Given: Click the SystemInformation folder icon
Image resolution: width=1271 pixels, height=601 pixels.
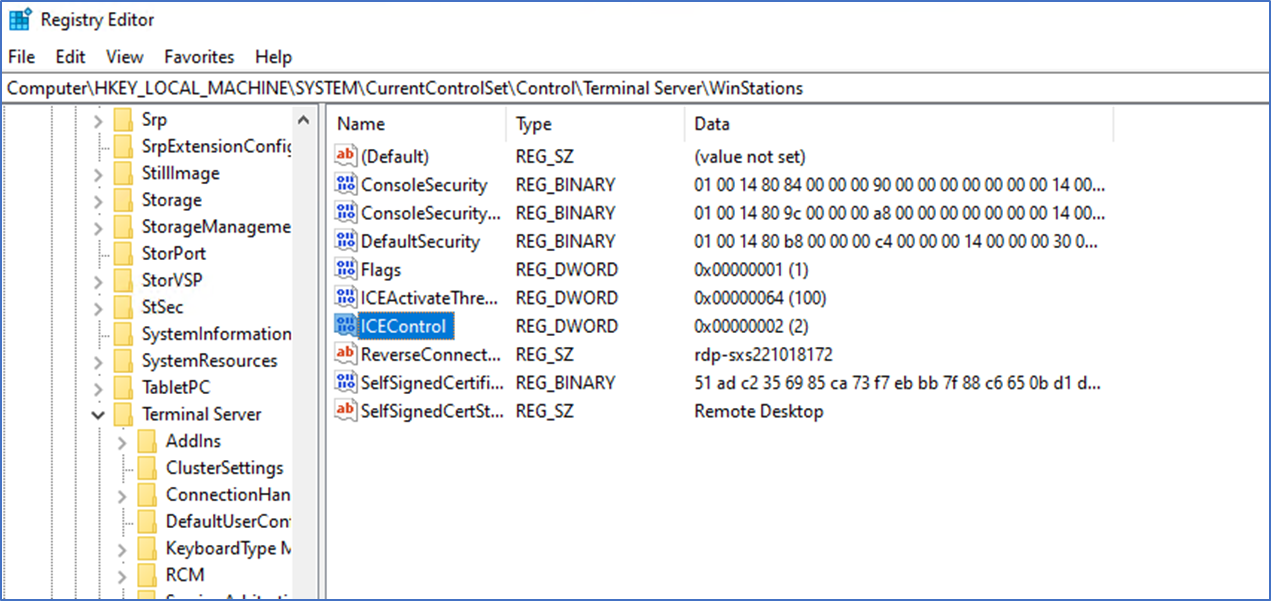Looking at the screenshot, I should coord(124,334).
